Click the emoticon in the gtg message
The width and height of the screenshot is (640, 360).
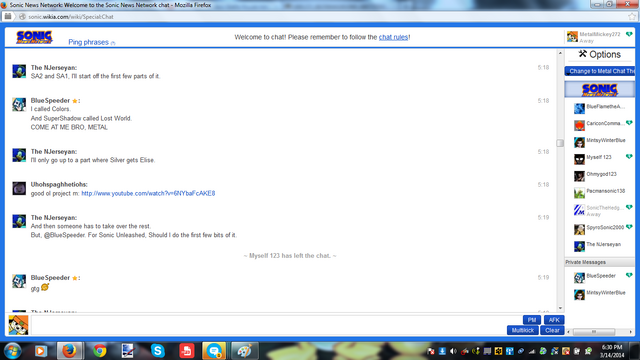[x=45, y=287]
